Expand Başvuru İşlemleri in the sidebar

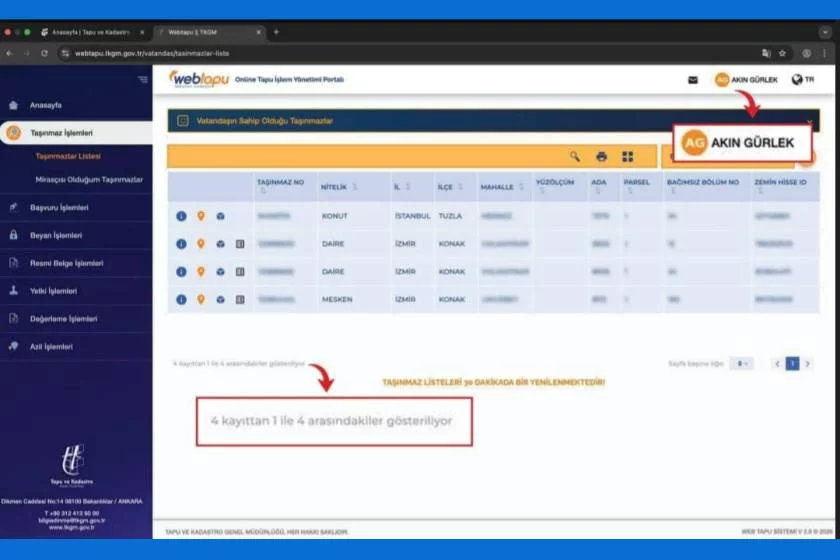[x=59, y=208]
